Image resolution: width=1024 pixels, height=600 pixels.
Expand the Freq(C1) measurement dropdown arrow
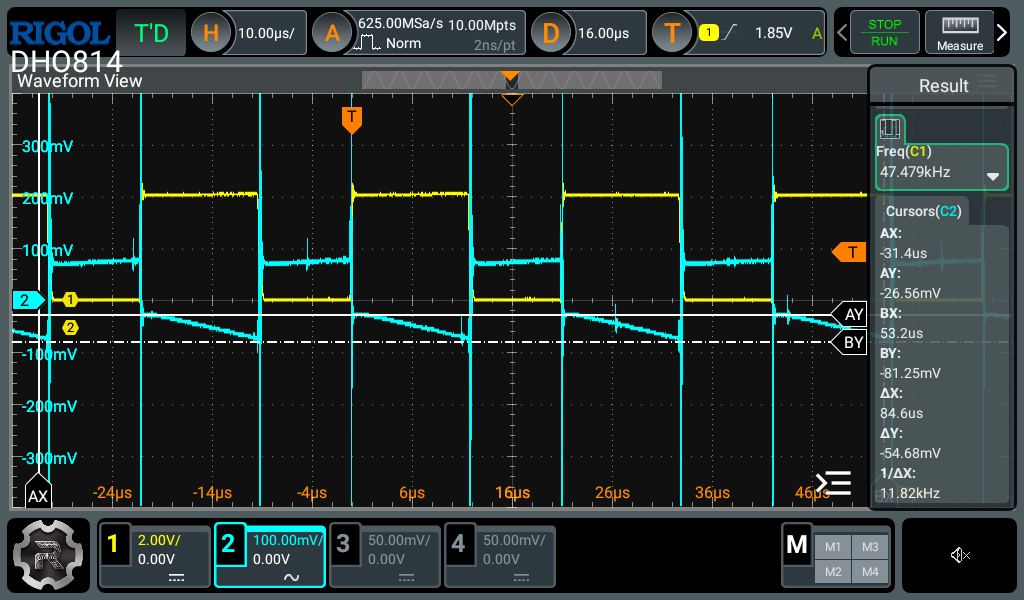(993, 176)
